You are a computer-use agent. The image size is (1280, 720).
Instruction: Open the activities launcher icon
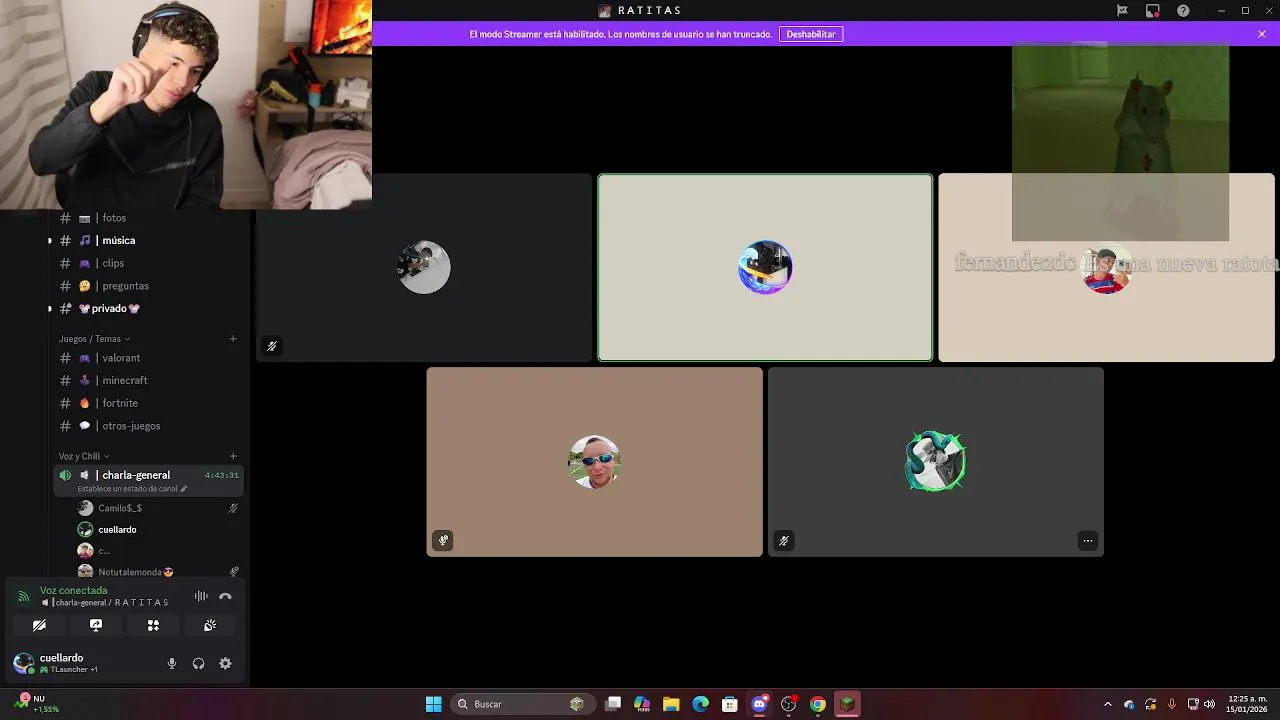pyautogui.click(x=153, y=625)
